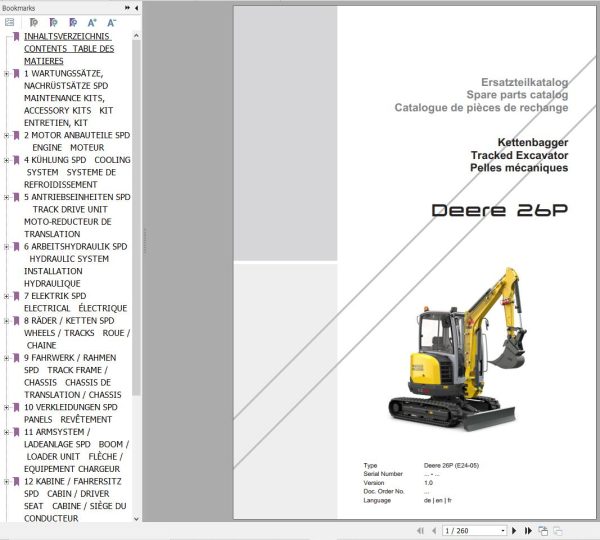Screen dimensions: 600x540
Task: Collapse the Bookmarks panel with left arrow
Action: [137, 8]
